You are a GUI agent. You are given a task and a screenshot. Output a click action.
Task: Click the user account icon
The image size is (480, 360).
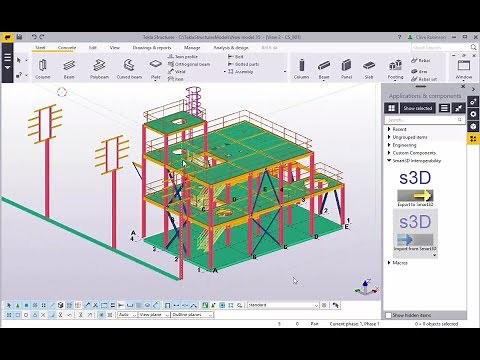click(x=410, y=37)
